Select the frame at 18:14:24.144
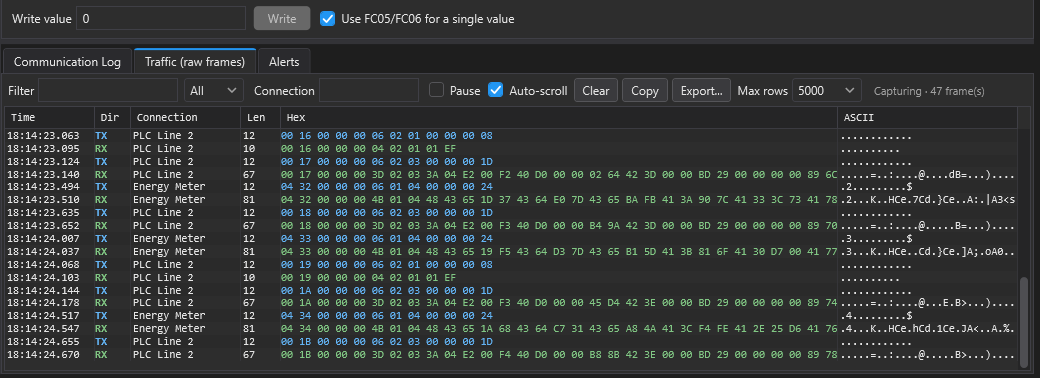1040x378 pixels. coord(511,290)
